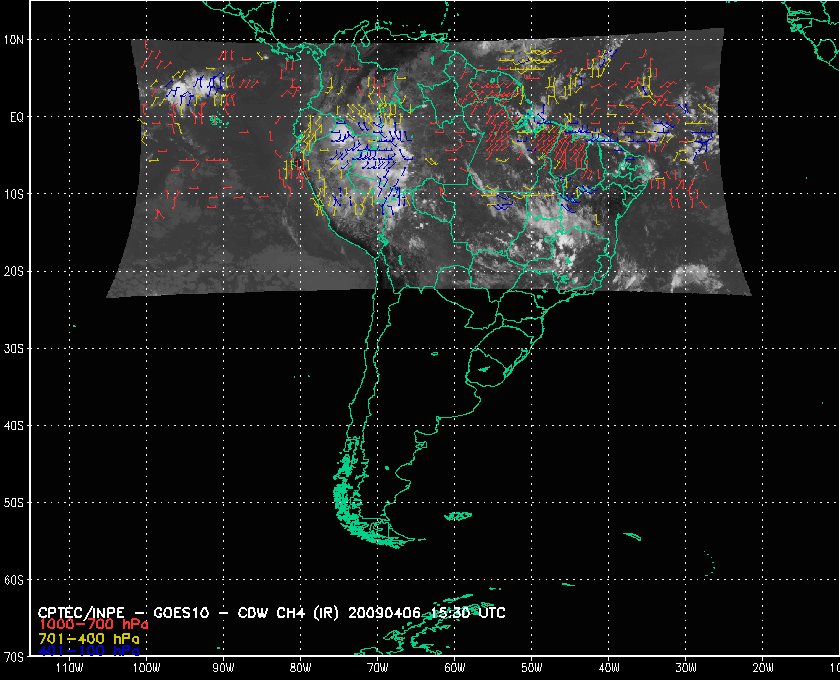Click the 50S latitude label
Viewport: 840px width, 680px height.
pos(13,503)
